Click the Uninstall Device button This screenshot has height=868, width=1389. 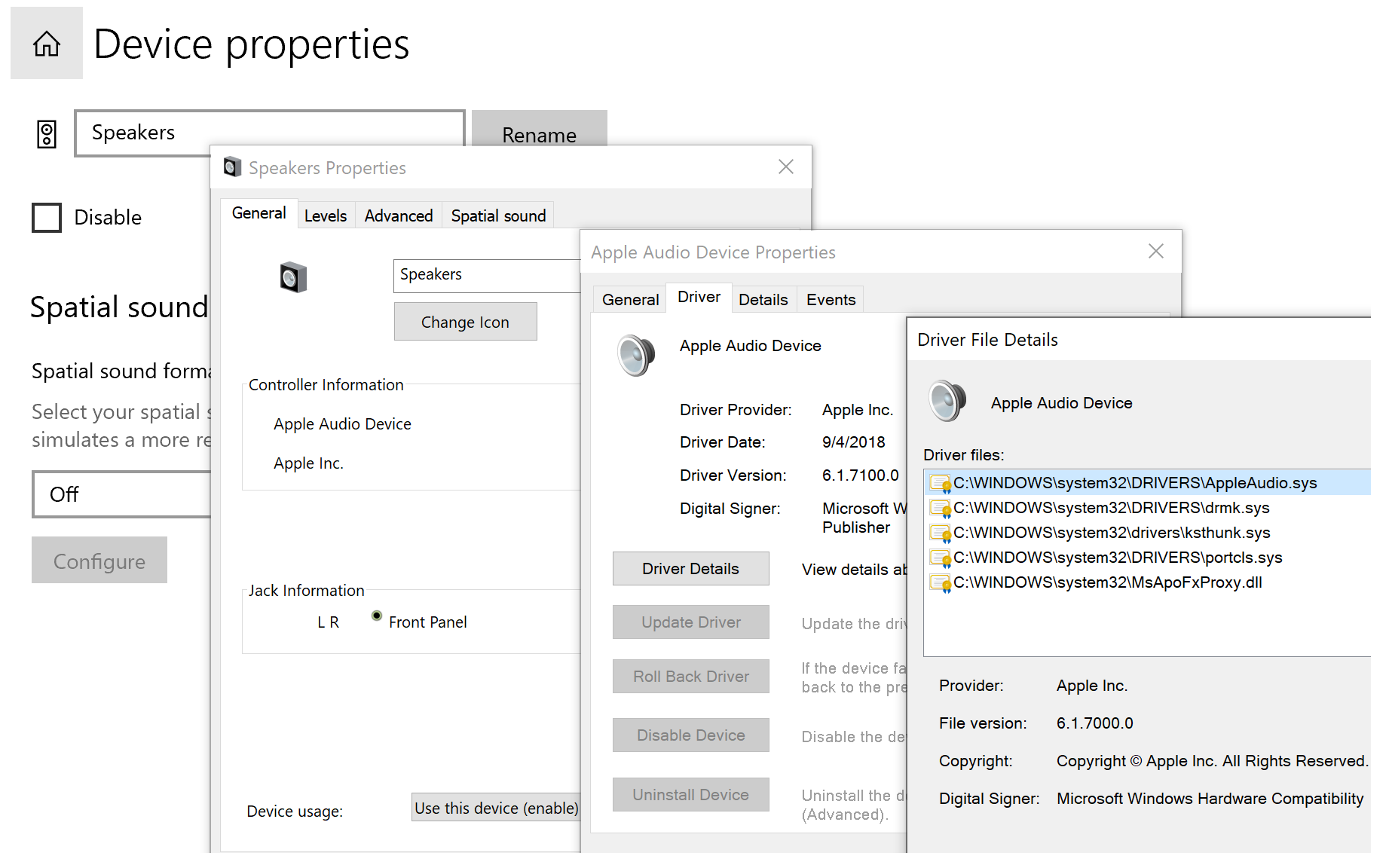pos(690,795)
